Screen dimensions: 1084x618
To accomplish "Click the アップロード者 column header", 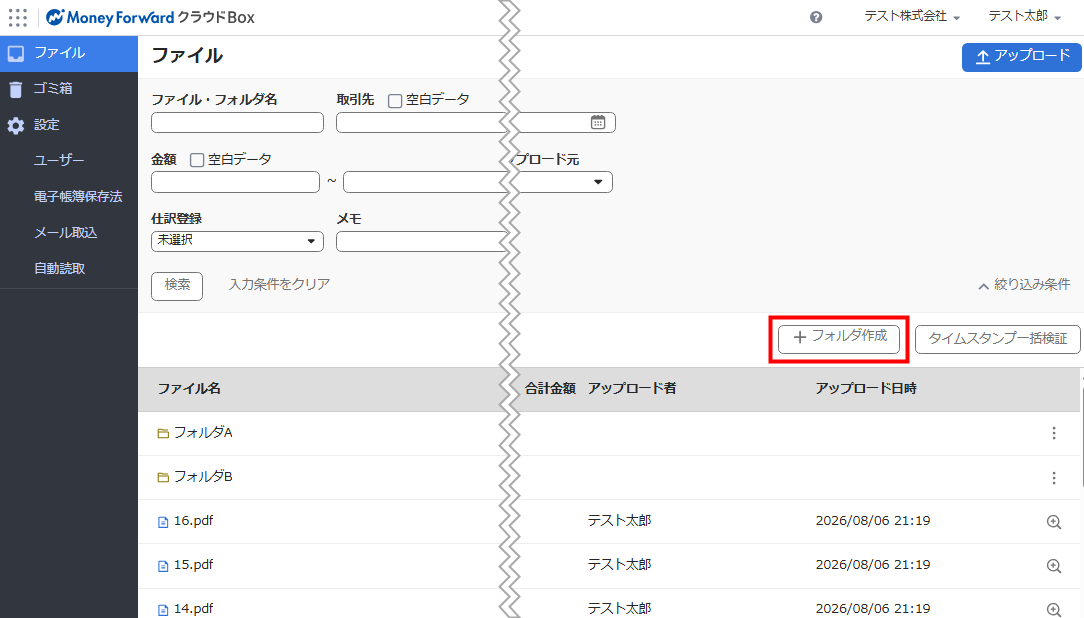I will [x=632, y=388].
